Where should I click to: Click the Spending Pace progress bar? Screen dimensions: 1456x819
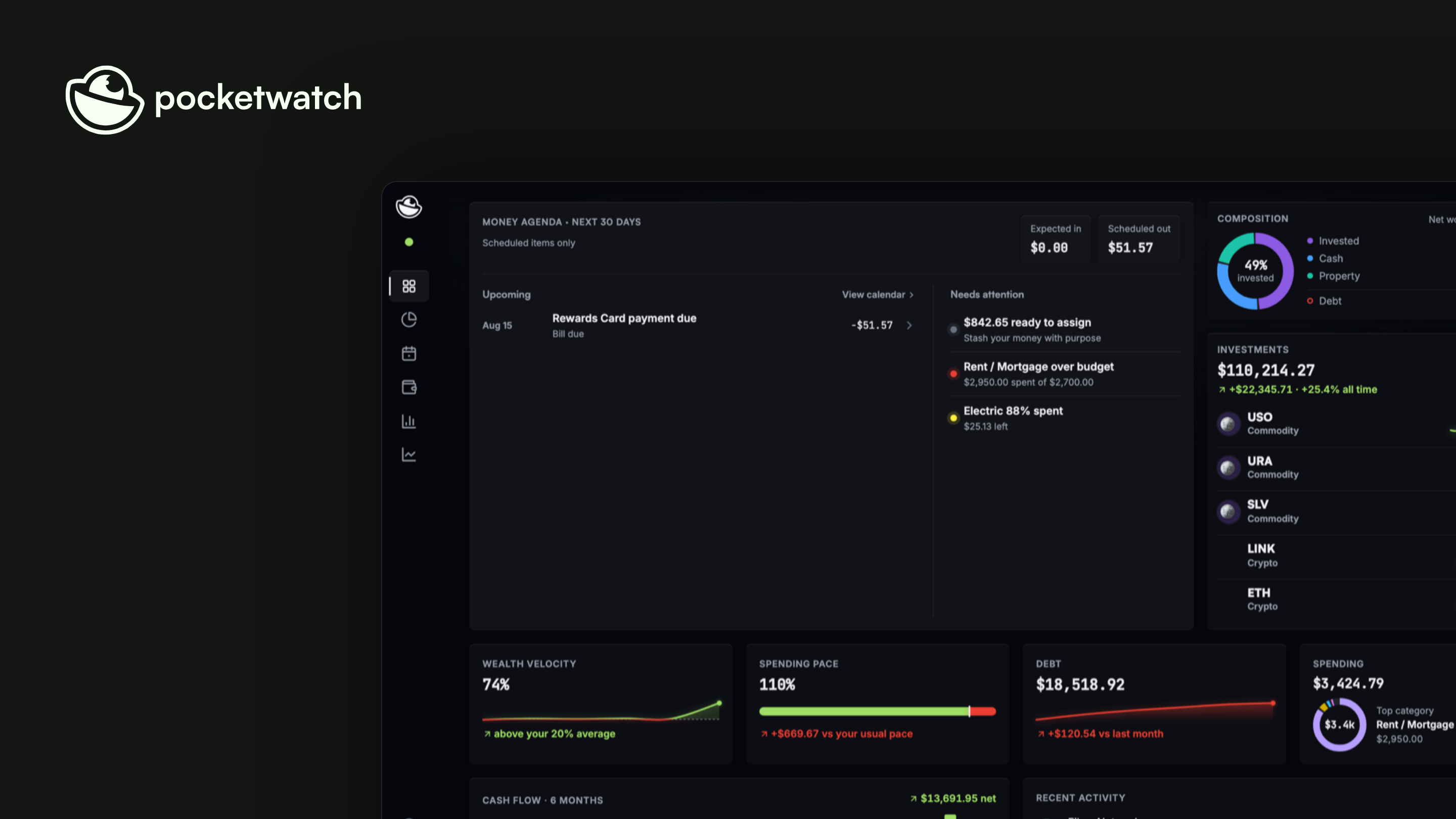(x=877, y=712)
